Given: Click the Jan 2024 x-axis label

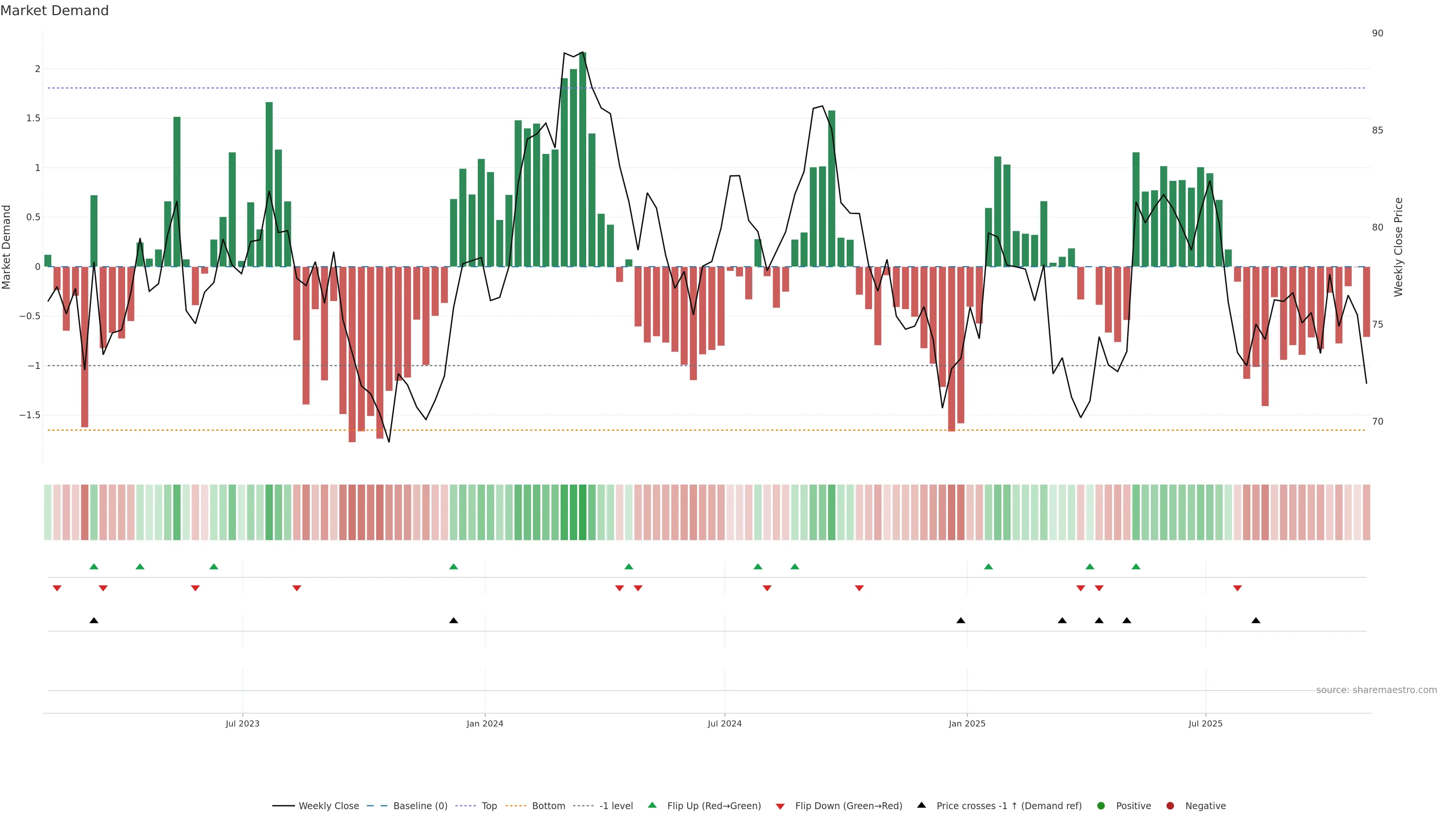Looking at the screenshot, I should coord(485,723).
